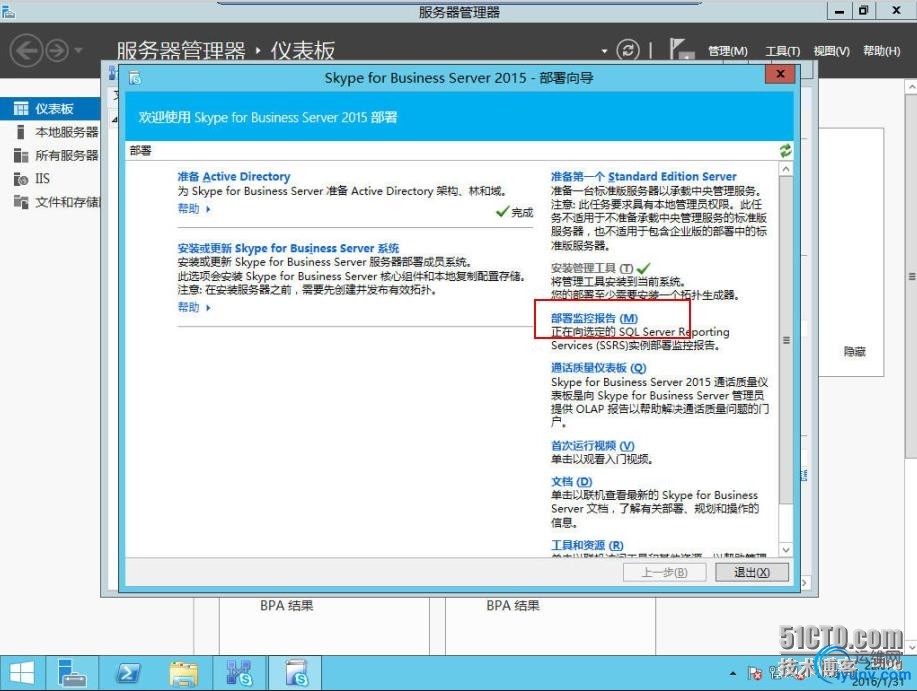This screenshot has width=917, height=691.
Task: Open dropdown arrow left of refresh button
Action: [605, 51]
